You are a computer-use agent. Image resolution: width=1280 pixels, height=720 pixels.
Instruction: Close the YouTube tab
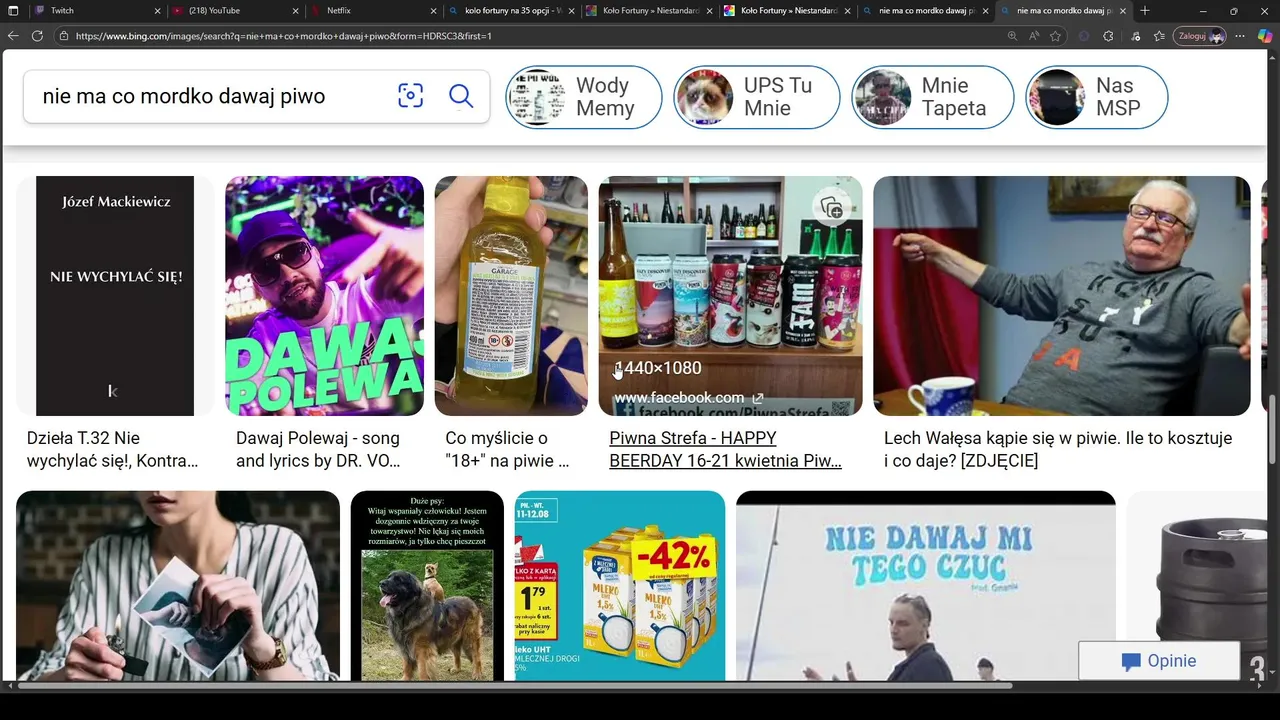coord(296,11)
